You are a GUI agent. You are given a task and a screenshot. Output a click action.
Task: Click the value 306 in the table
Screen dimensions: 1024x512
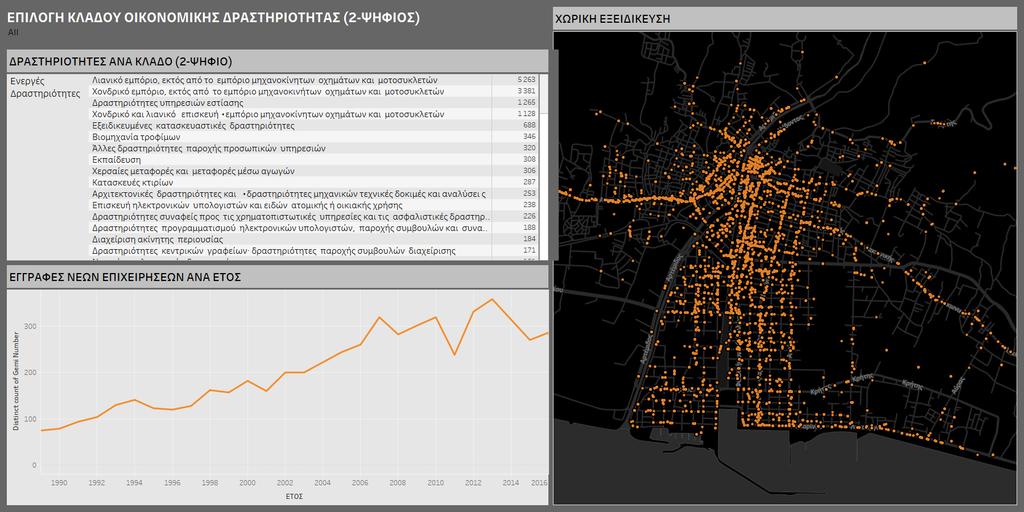click(529, 171)
